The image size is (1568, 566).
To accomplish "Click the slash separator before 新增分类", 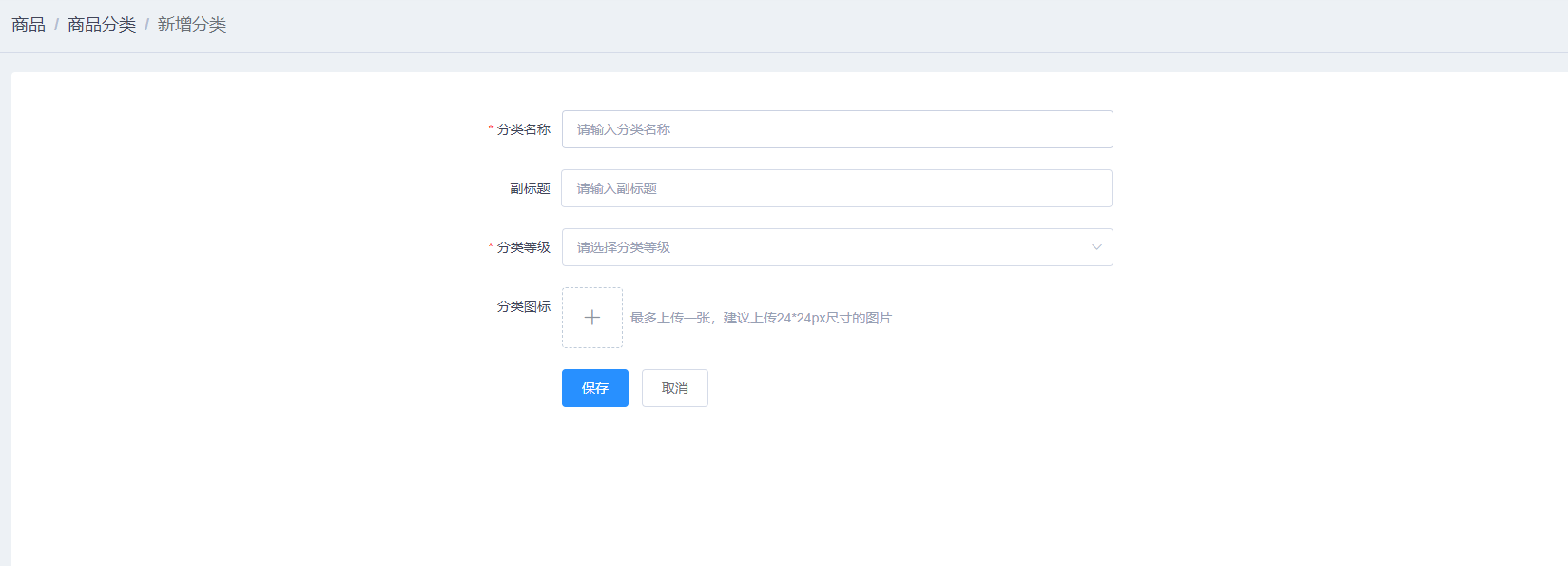I will [x=146, y=25].
